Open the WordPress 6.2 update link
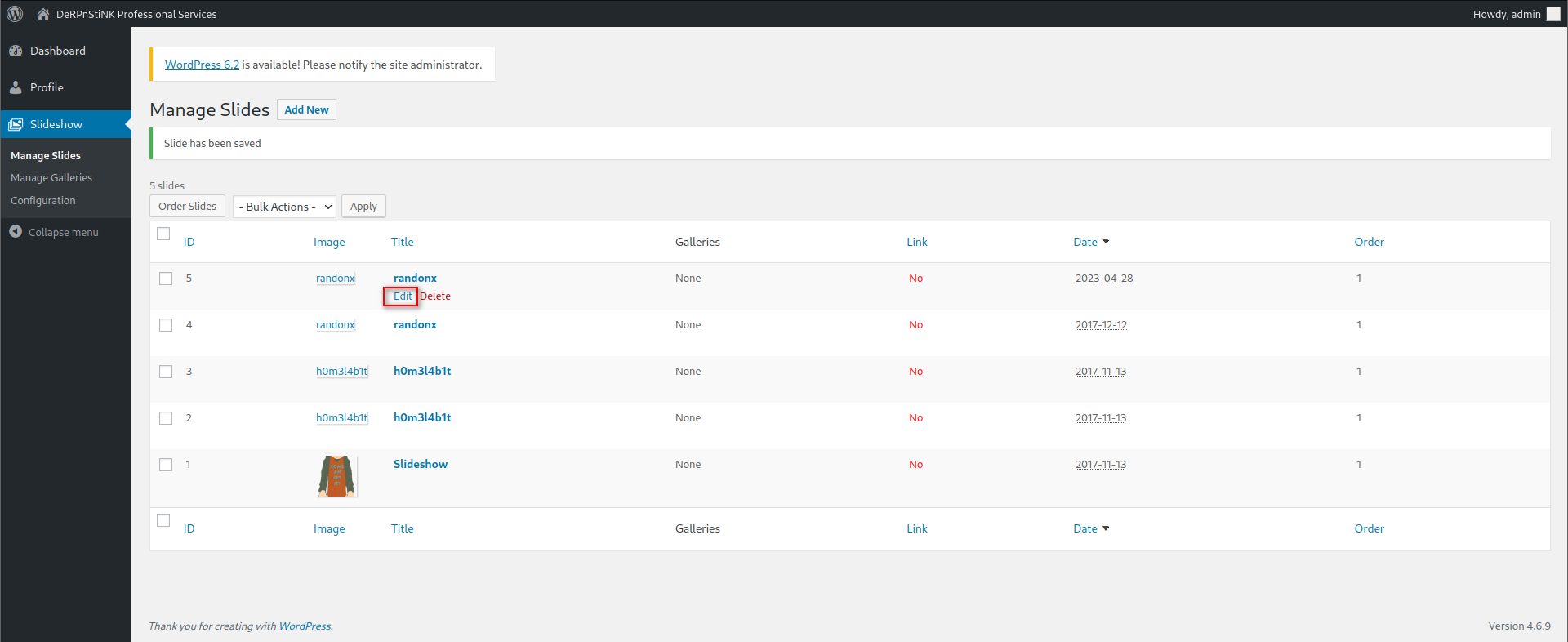The width and height of the screenshot is (1568, 642). pos(202,65)
